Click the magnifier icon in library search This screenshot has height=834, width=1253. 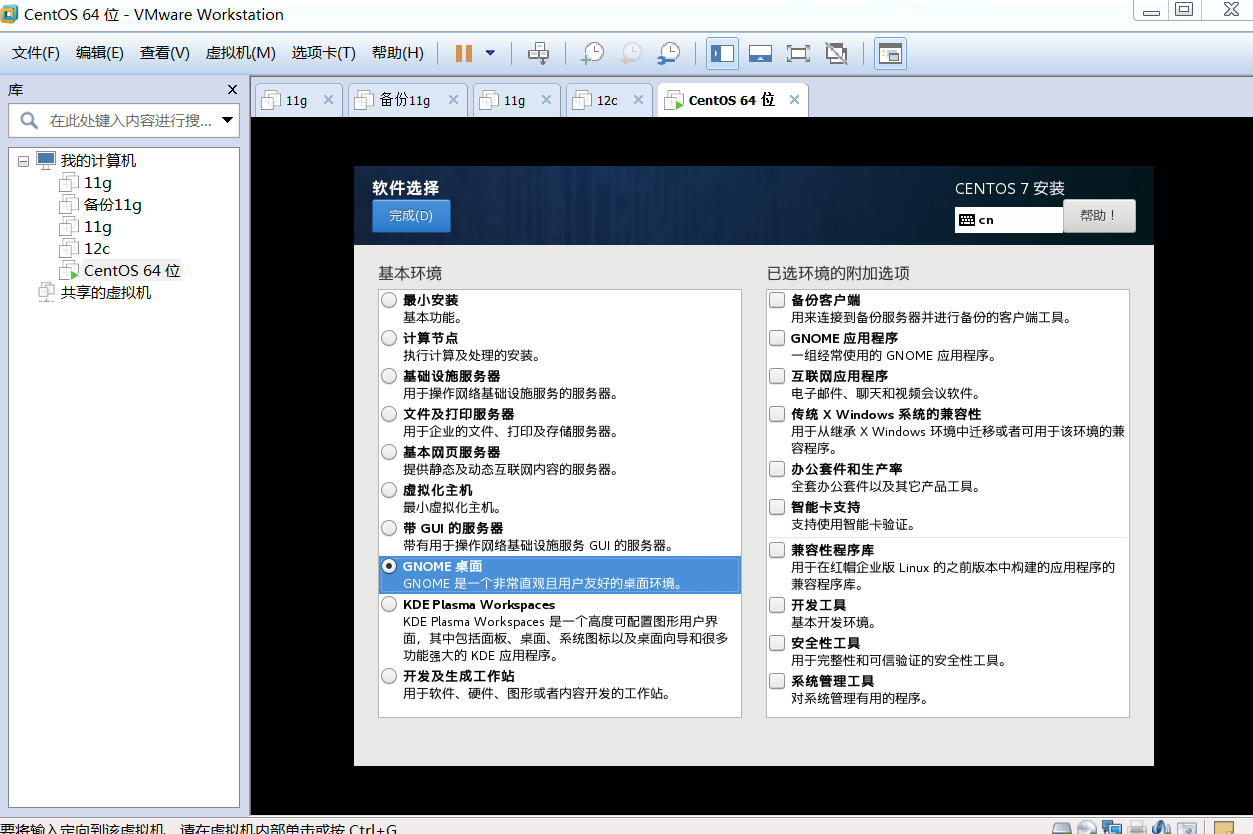pyautogui.click(x=29, y=121)
